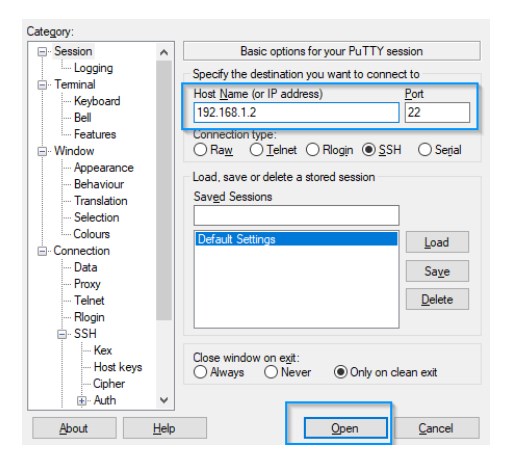511x458 pixels.
Task: Set close window on exit to Always
Action: (x=200, y=372)
